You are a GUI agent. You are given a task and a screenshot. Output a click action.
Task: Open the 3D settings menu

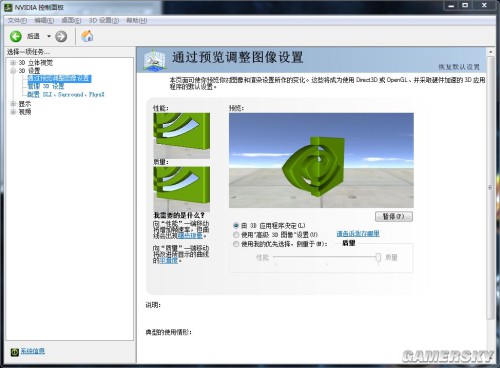pos(104,21)
